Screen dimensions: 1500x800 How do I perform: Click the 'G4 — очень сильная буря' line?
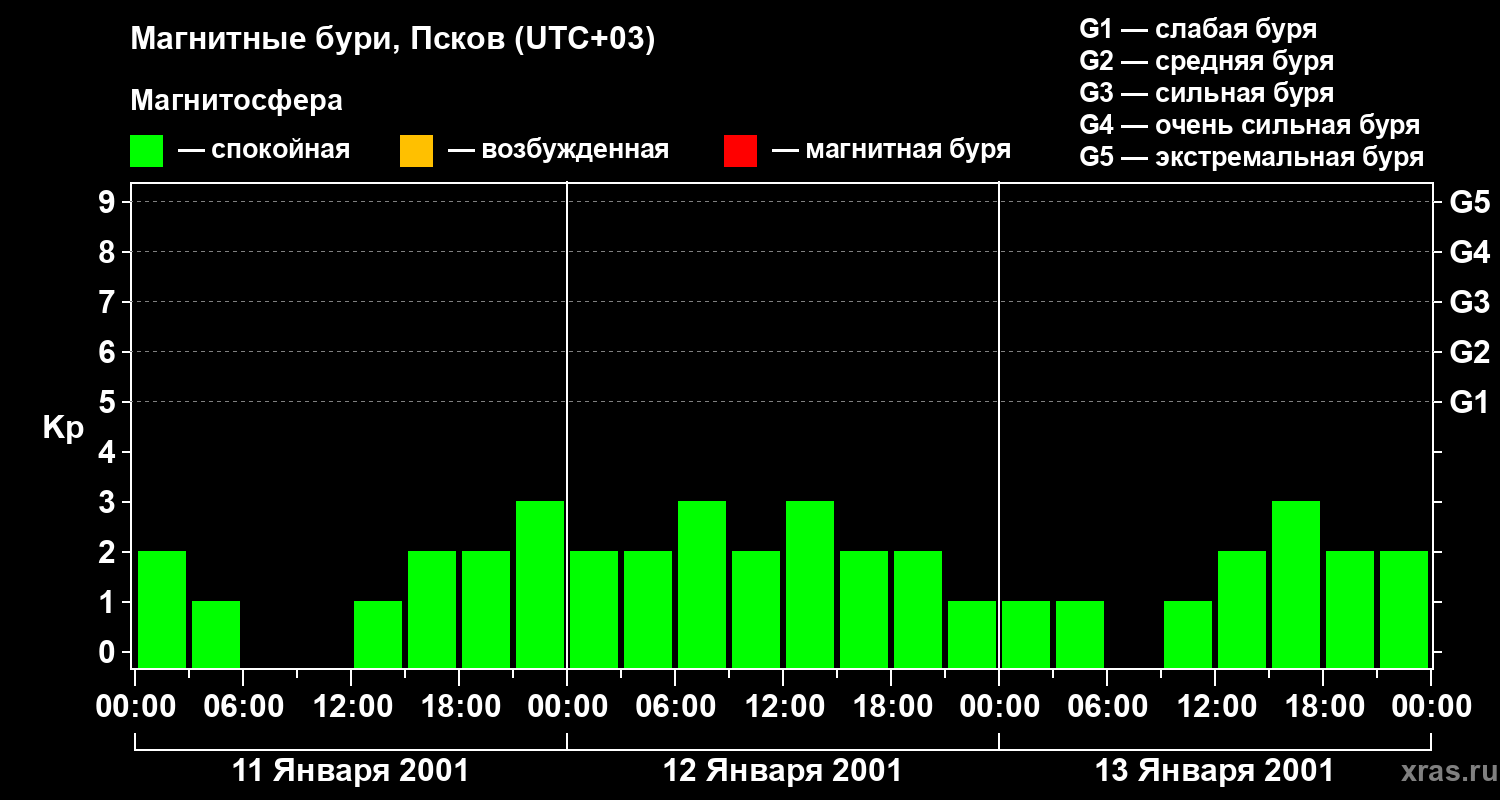pos(1250,125)
